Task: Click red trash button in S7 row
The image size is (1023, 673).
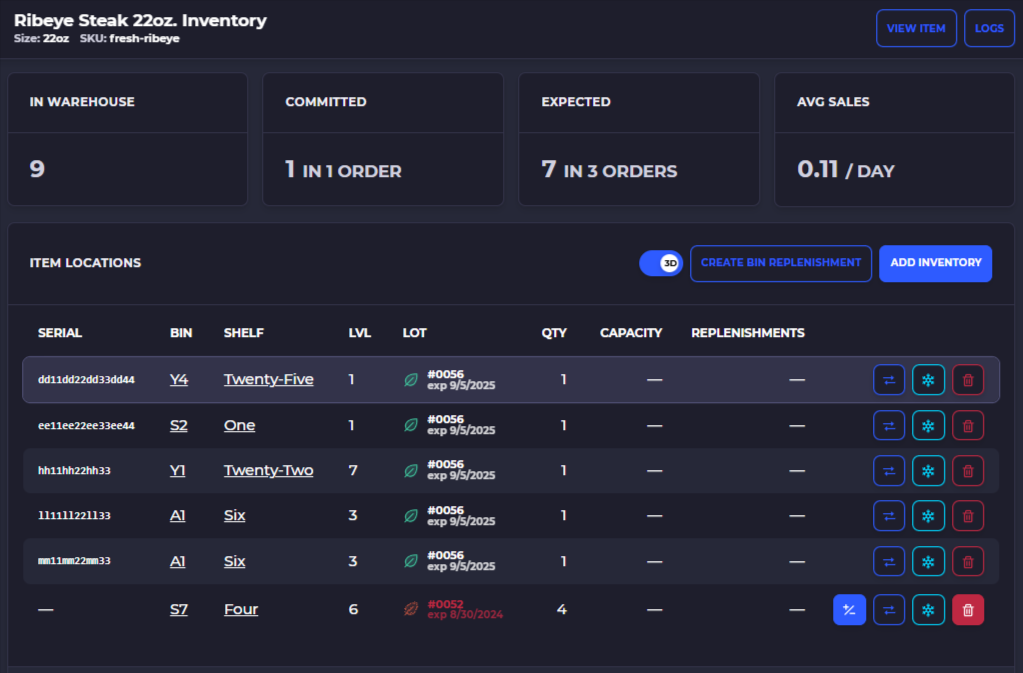Action: coord(968,610)
